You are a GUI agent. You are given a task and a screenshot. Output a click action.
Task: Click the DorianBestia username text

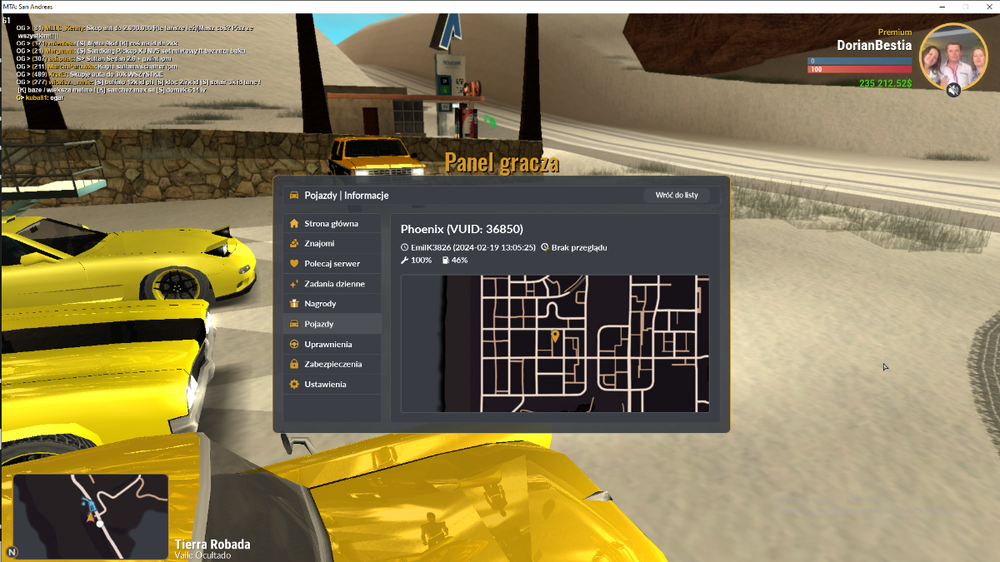coord(874,45)
